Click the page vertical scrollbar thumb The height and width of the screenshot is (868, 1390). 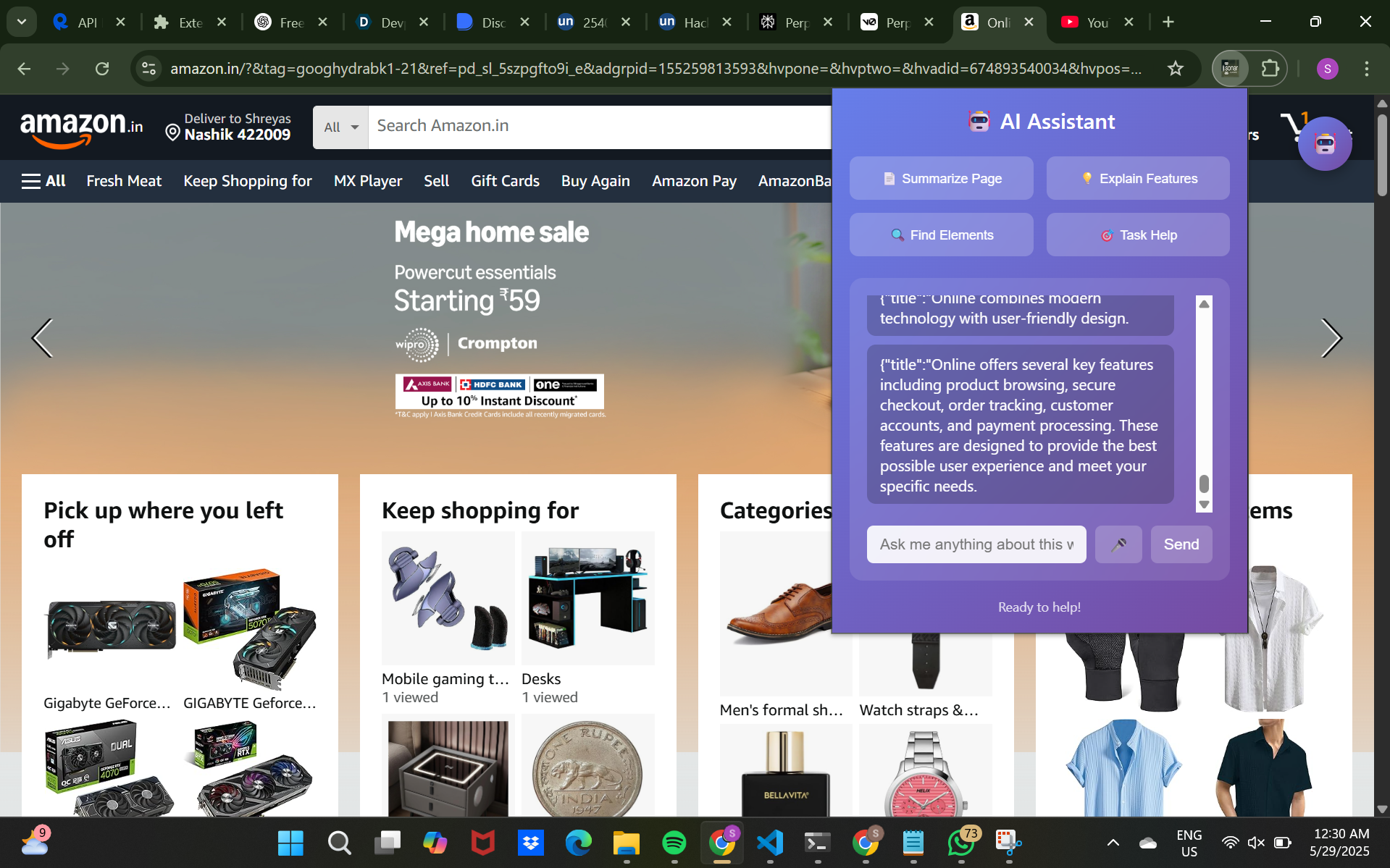point(1382,154)
